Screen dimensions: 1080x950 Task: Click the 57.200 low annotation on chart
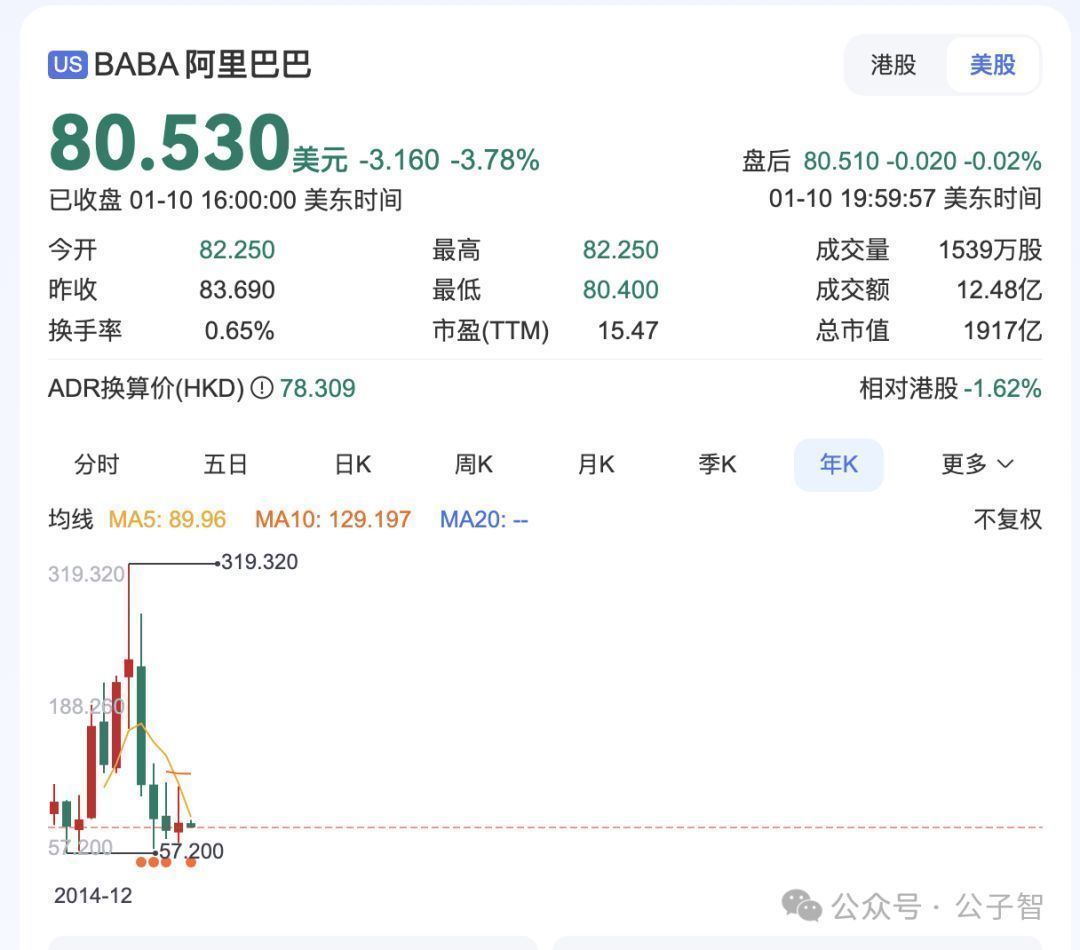pyautogui.click(x=191, y=851)
